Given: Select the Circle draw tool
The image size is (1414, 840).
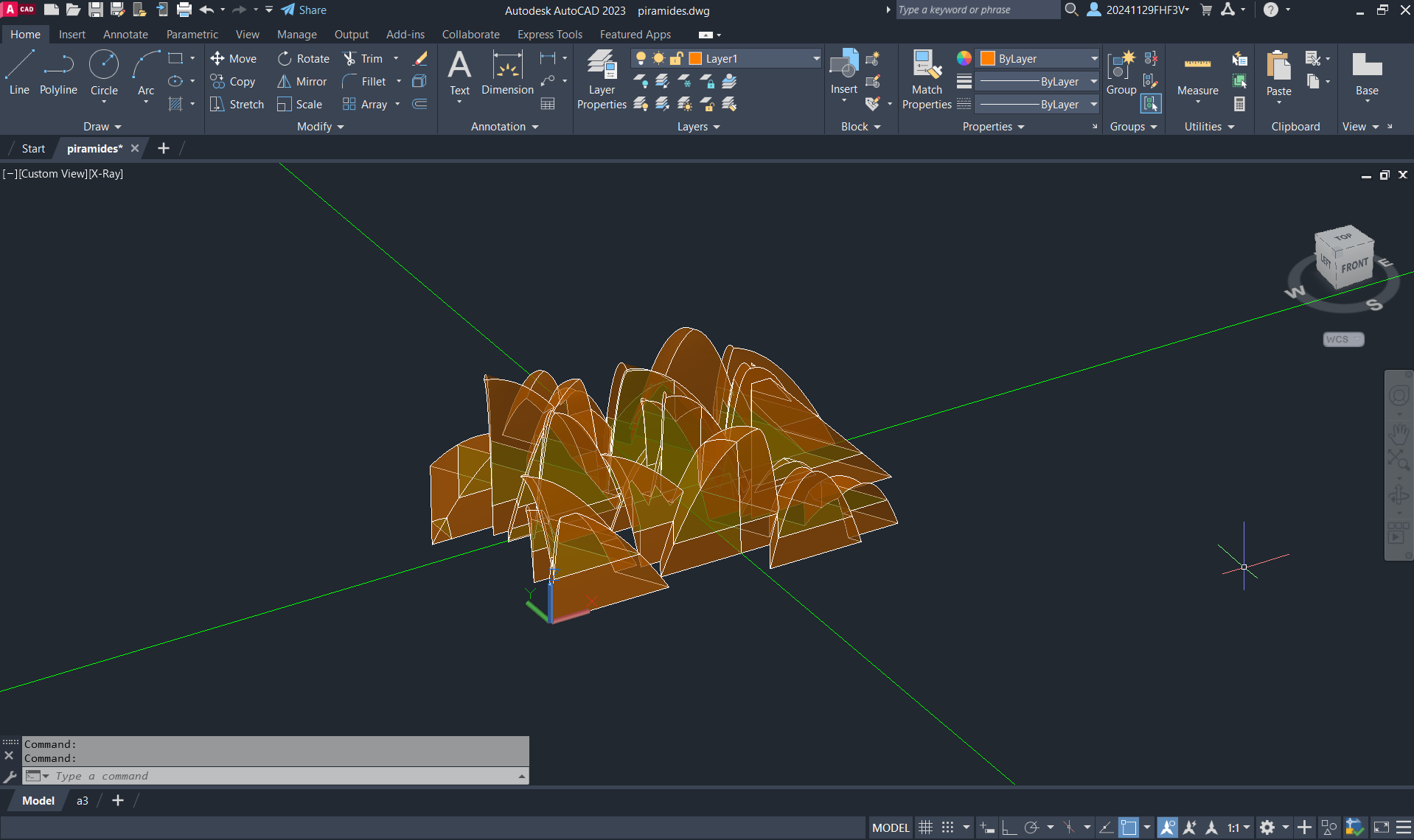Looking at the screenshot, I should tap(104, 73).
